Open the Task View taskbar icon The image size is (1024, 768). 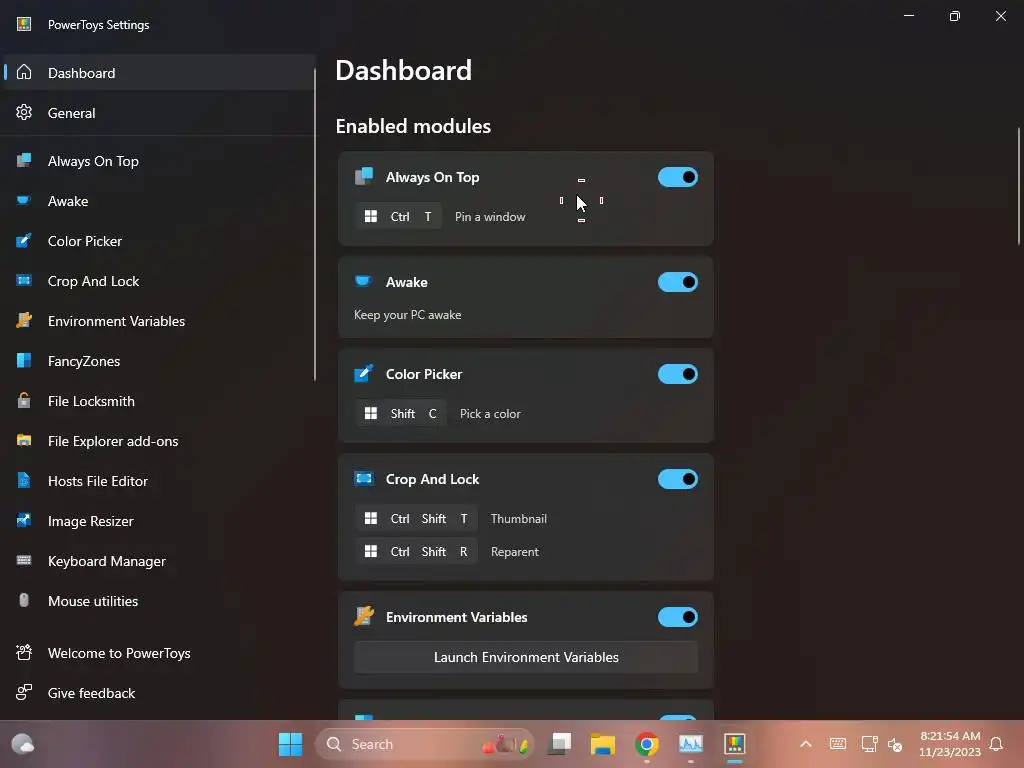560,744
